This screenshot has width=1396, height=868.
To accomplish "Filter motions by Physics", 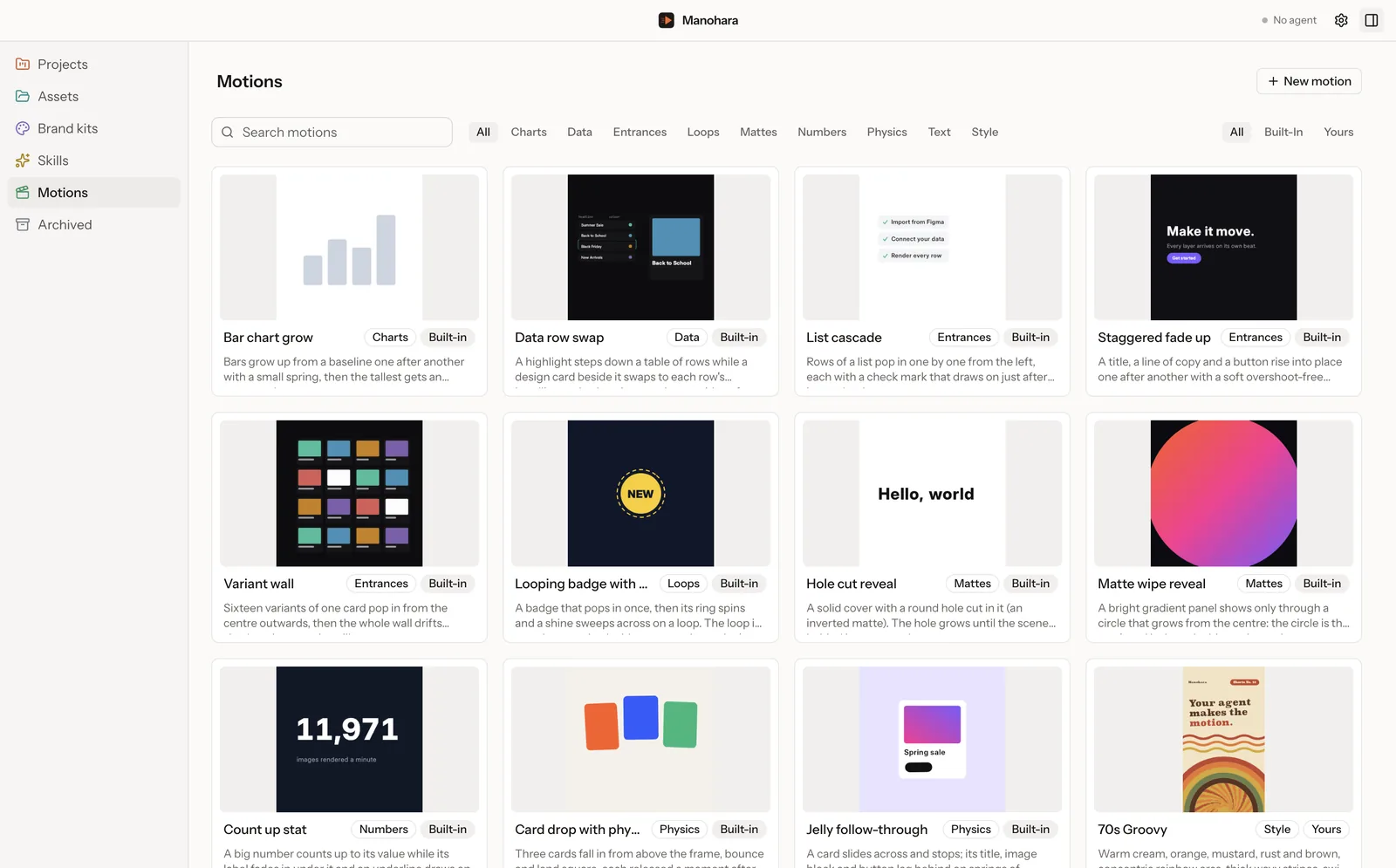I will 887,133.
